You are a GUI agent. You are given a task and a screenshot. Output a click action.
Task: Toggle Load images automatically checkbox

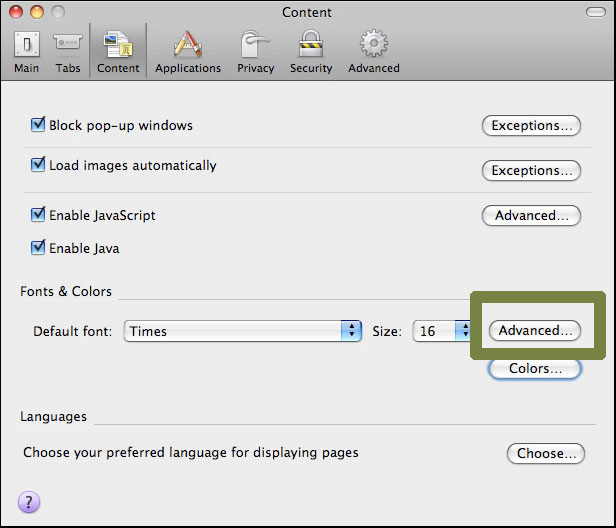point(39,165)
